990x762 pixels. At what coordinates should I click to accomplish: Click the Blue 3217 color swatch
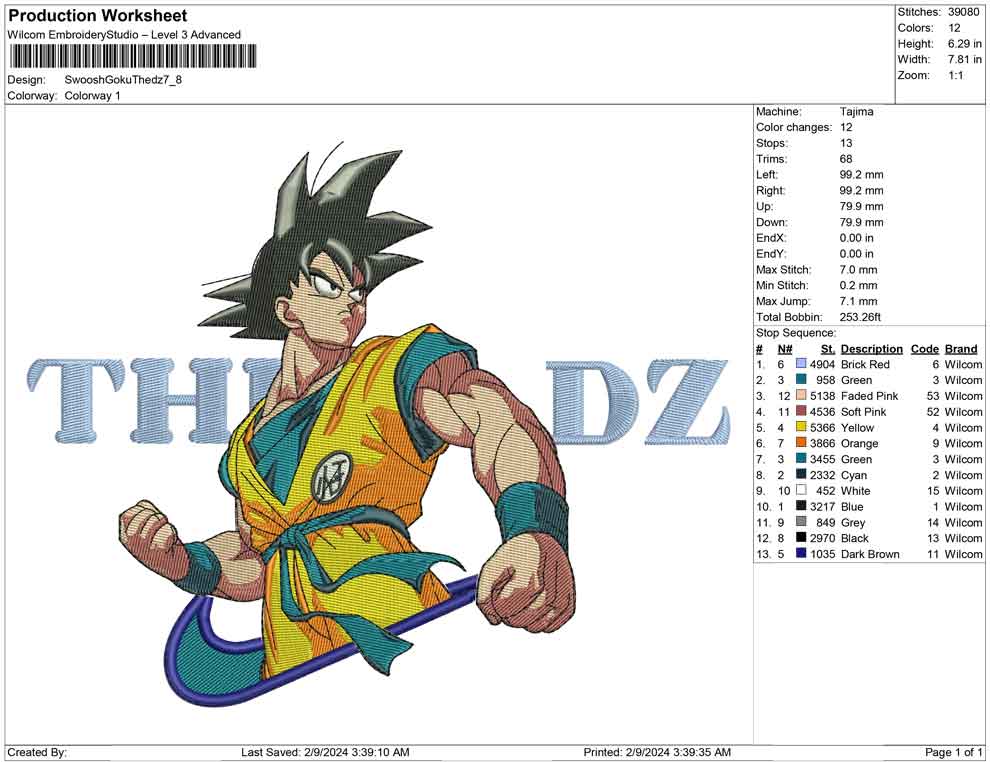[x=801, y=506]
